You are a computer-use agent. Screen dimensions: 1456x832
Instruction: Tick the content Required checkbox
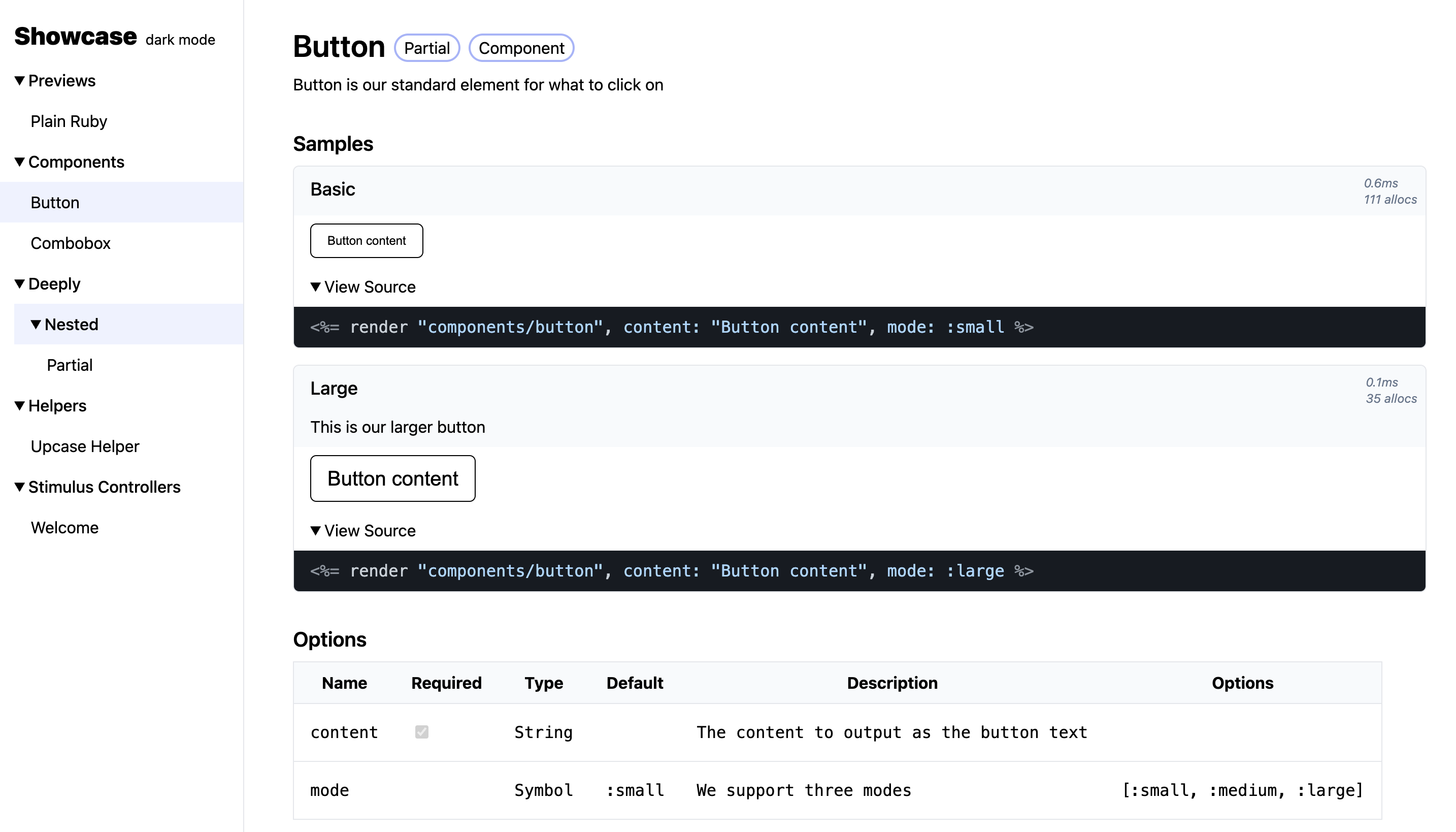pos(421,732)
